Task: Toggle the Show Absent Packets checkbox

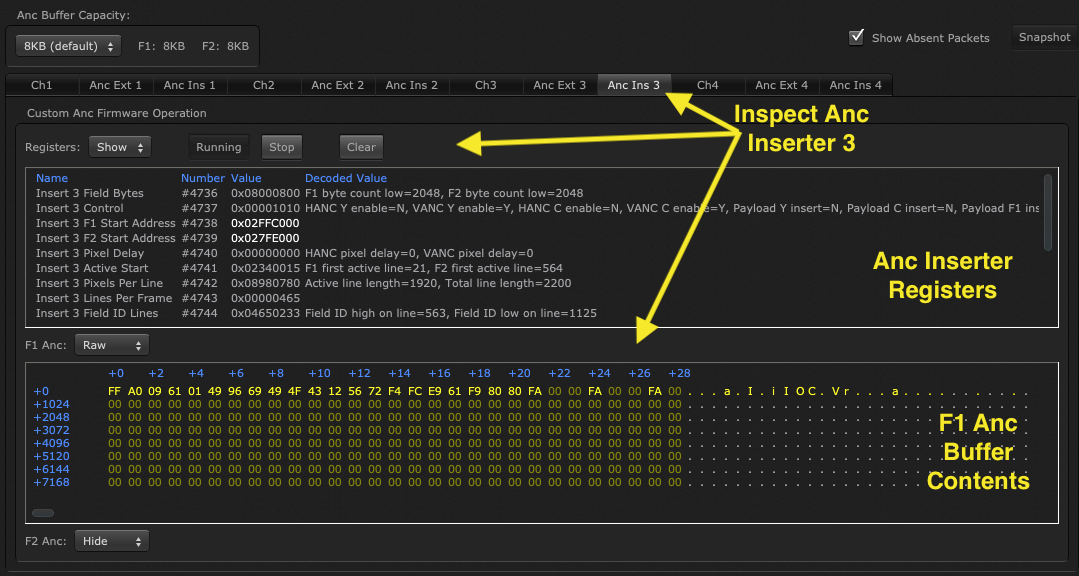Action: 856,38
